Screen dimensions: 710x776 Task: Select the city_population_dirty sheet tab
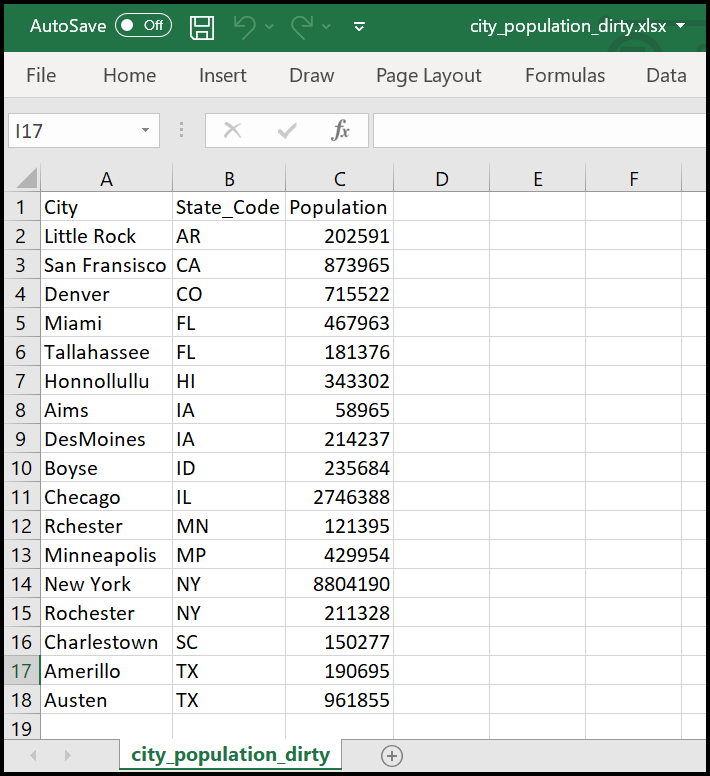[x=230, y=754]
